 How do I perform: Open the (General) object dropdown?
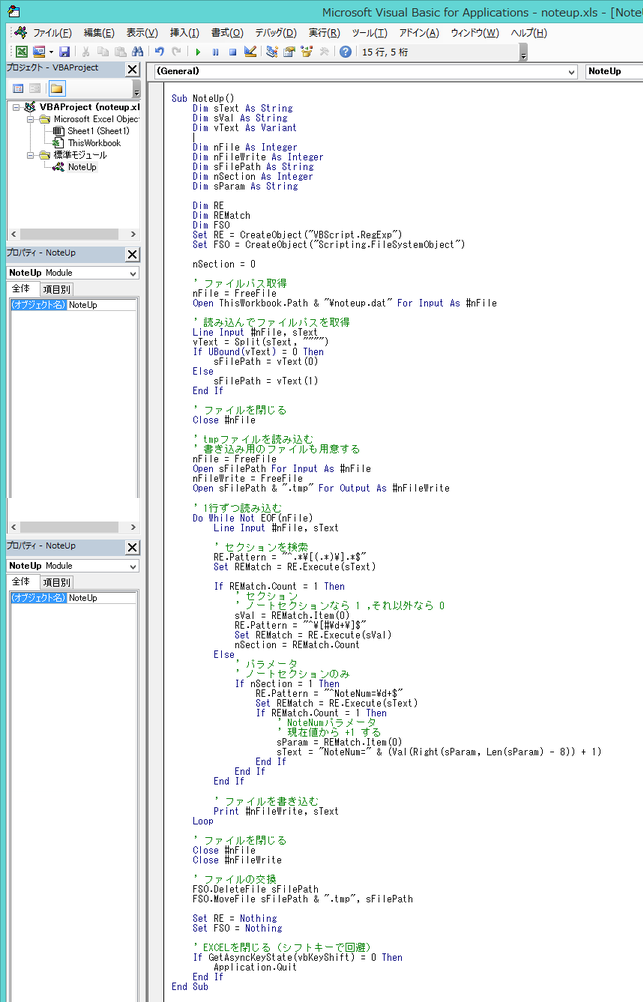pyautogui.click(x=572, y=72)
